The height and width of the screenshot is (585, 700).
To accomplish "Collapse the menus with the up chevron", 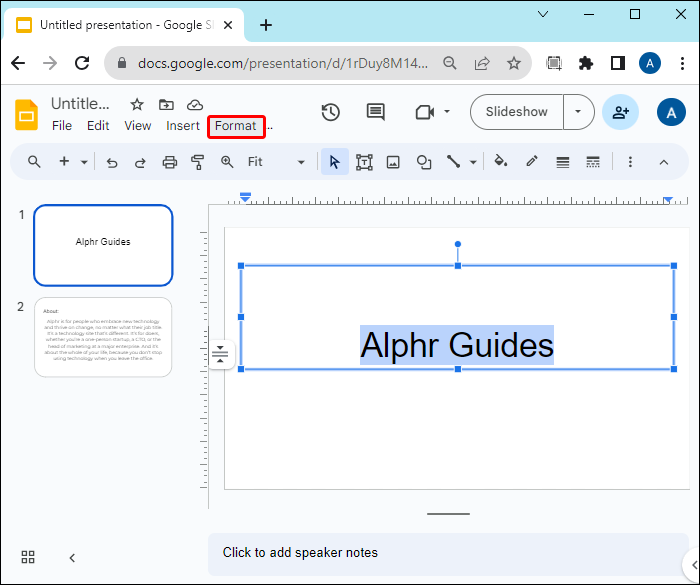I will [664, 163].
